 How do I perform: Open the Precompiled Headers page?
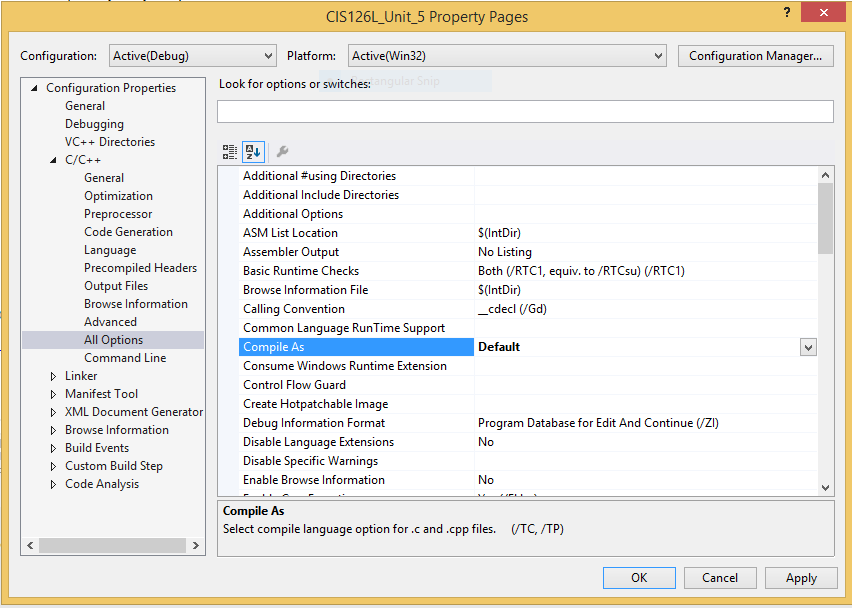pos(140,268)
